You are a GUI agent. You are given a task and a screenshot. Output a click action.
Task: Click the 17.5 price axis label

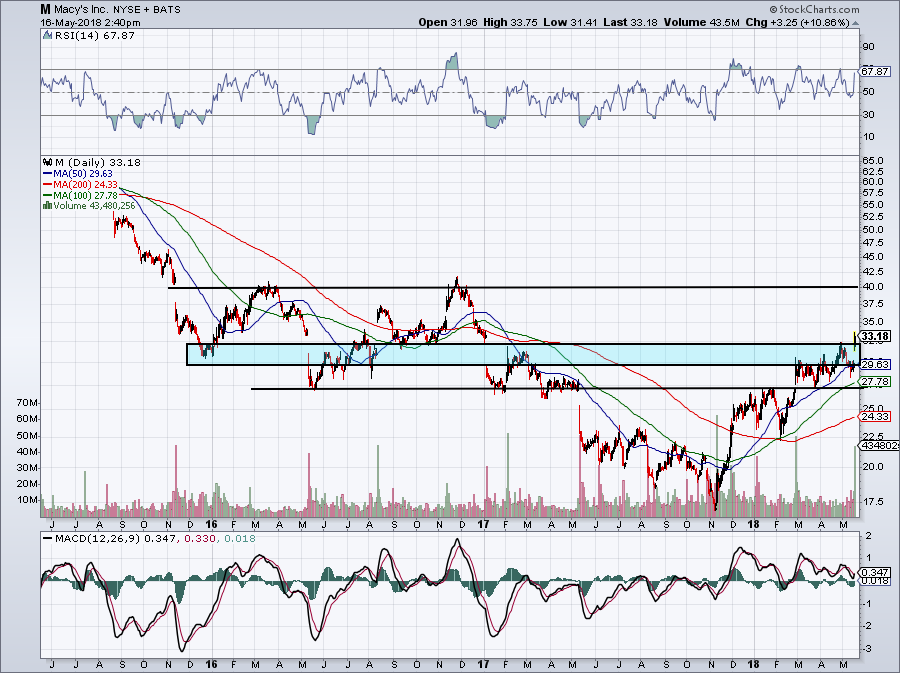point(872,501)
